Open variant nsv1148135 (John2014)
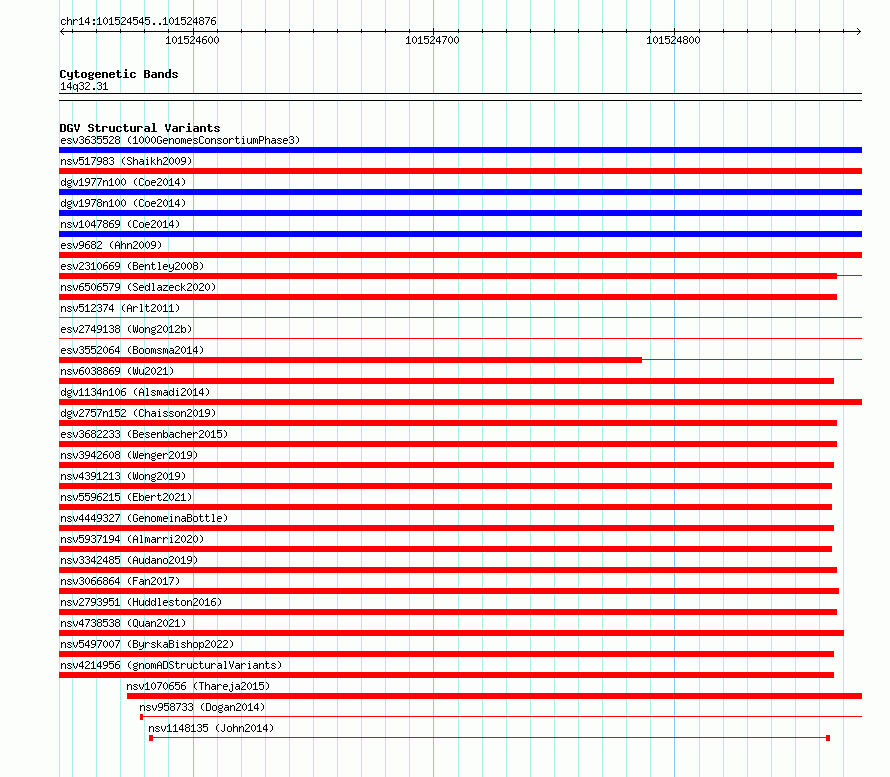Image resolution: width=890 pixels, height=777 pixels. coord(211,728)
